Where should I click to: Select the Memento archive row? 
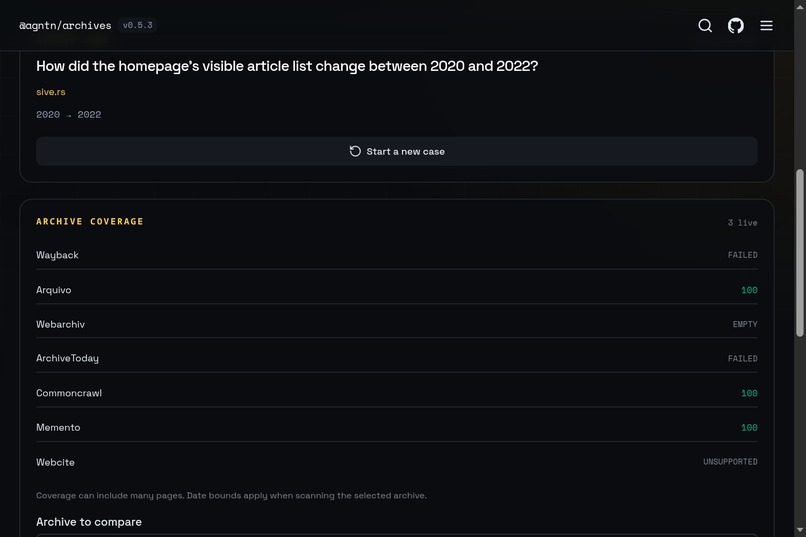click(396, 428)
